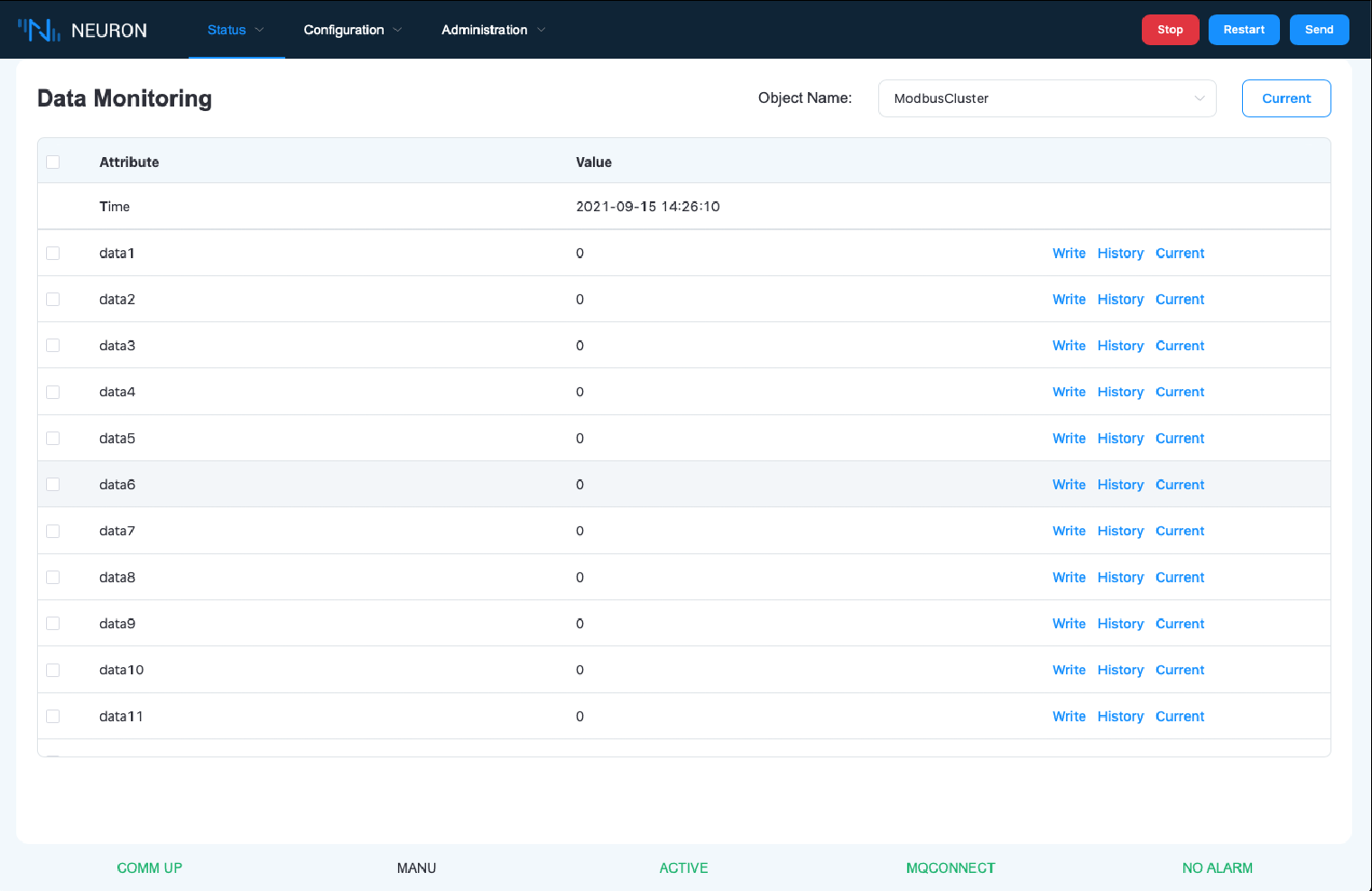
Task: Click the Neuron logo icon
Action: tap(39, 30)
